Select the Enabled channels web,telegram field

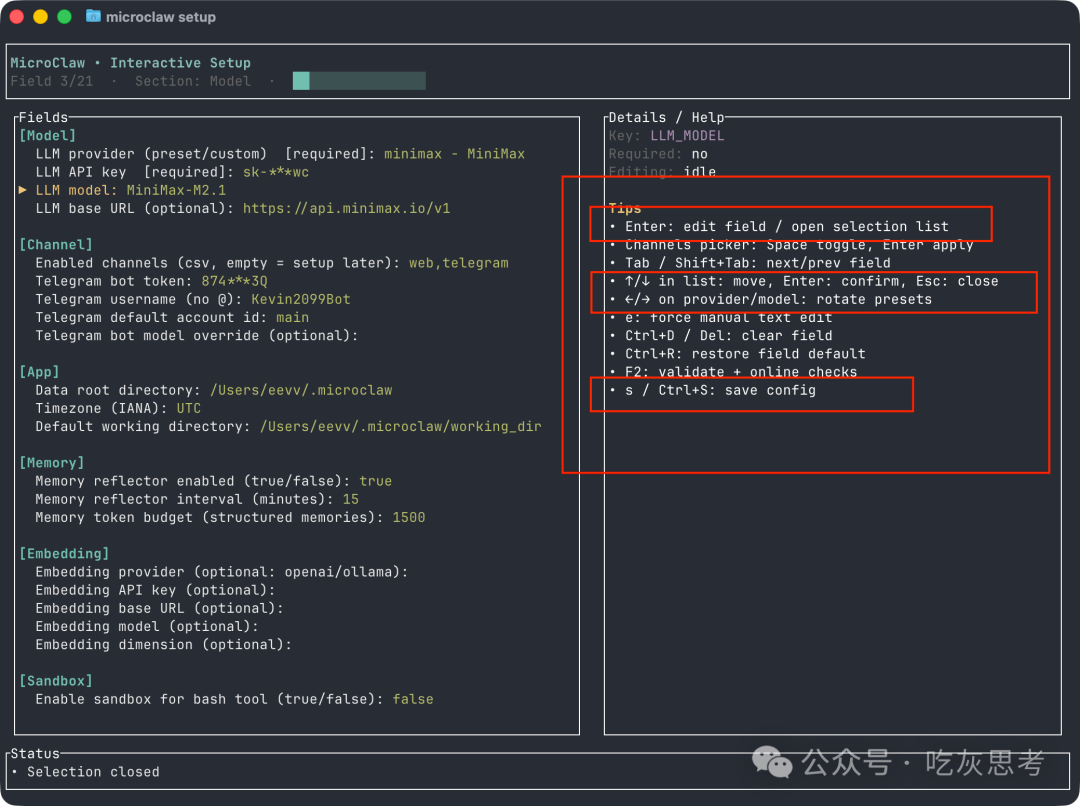pos(272,262)
